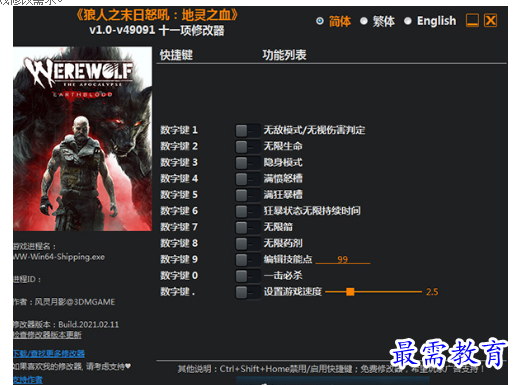Click the 数字键 3 hotkey label
Screen dimensions: 514x385
point(179,162)
